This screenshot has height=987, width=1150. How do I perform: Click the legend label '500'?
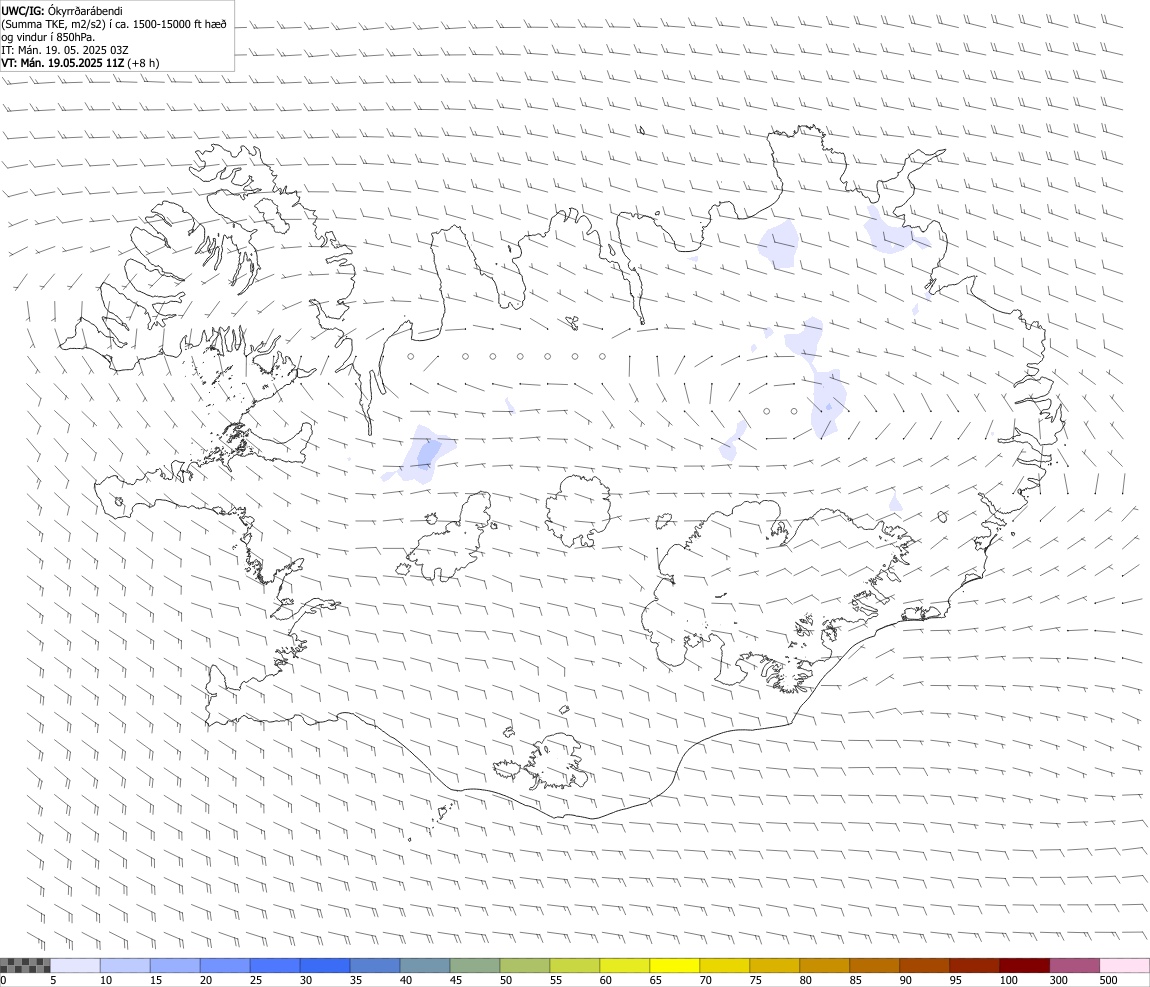tap(1108, 980)
